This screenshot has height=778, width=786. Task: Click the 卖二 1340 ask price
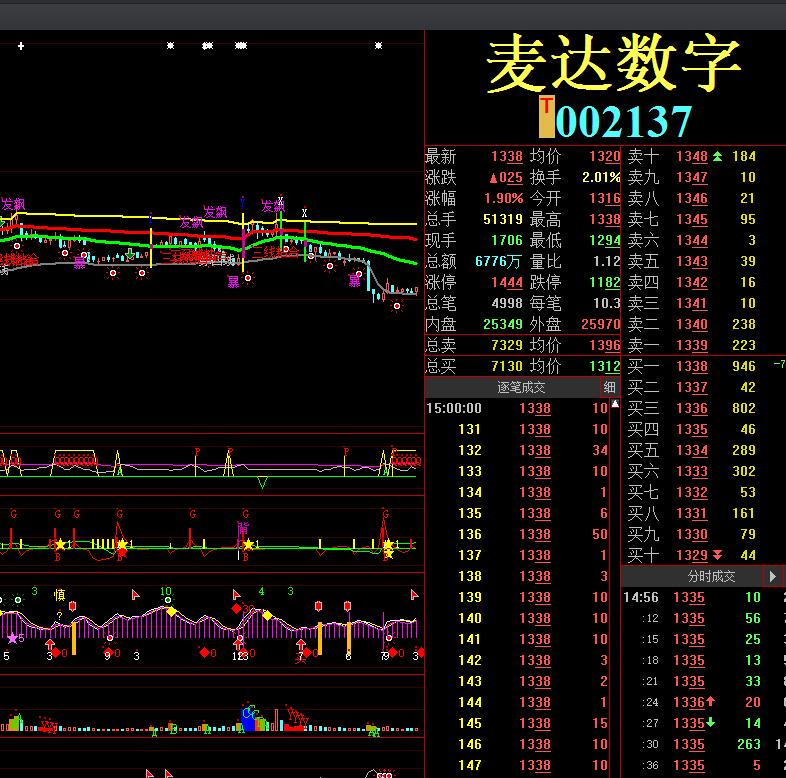[x=692, y=324]
